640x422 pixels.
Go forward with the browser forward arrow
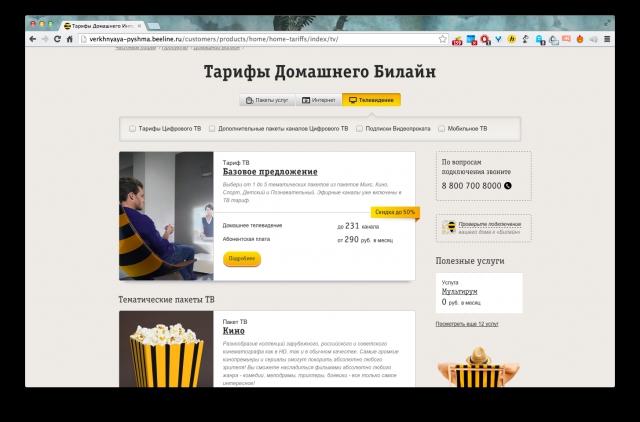click(45, 39)
